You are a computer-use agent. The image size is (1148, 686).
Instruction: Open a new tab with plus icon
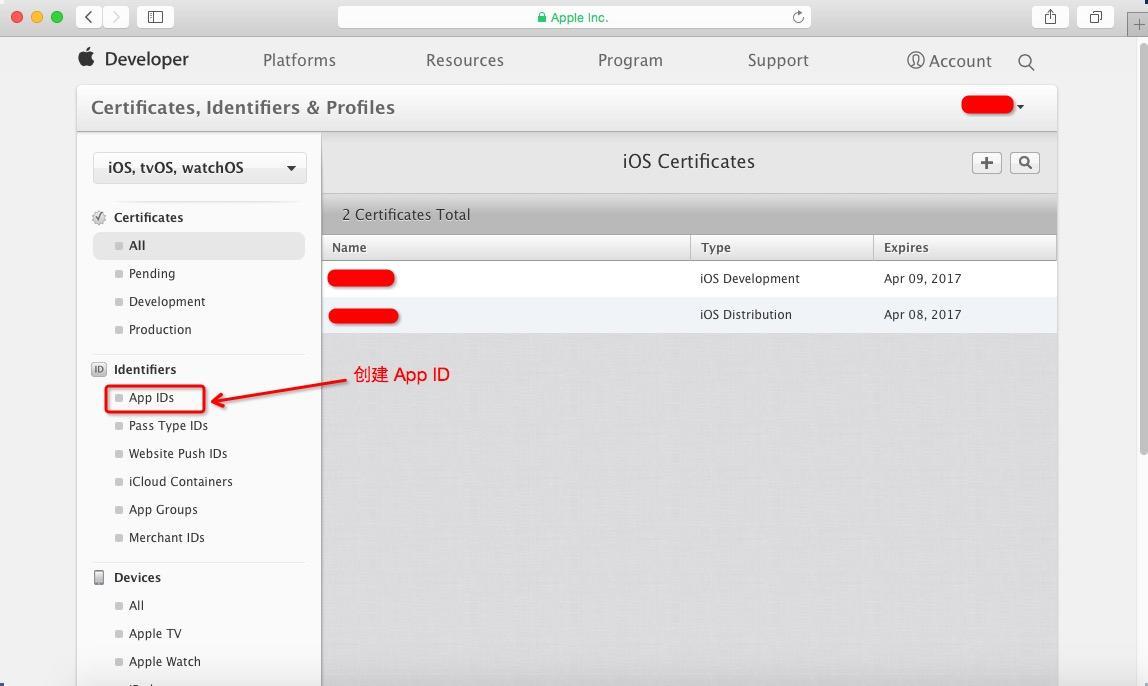click(1138, 24)
